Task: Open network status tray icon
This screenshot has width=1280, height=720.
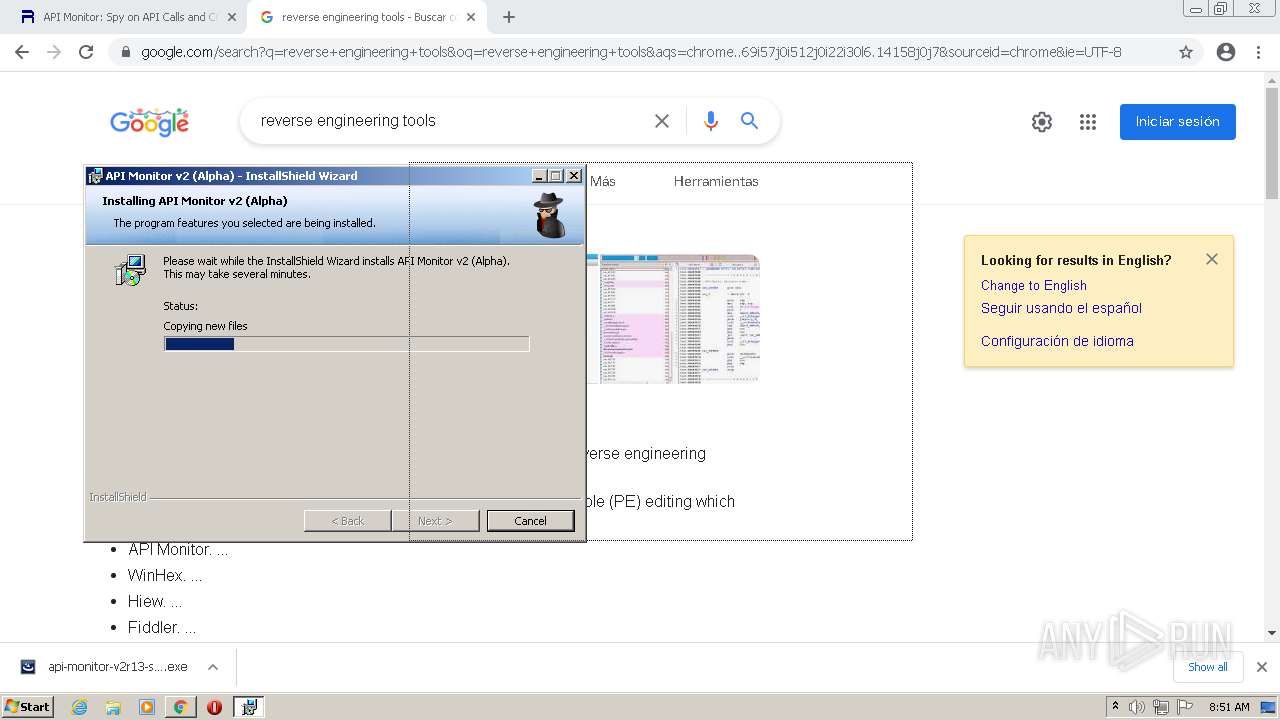Action: coord(1161,707)
